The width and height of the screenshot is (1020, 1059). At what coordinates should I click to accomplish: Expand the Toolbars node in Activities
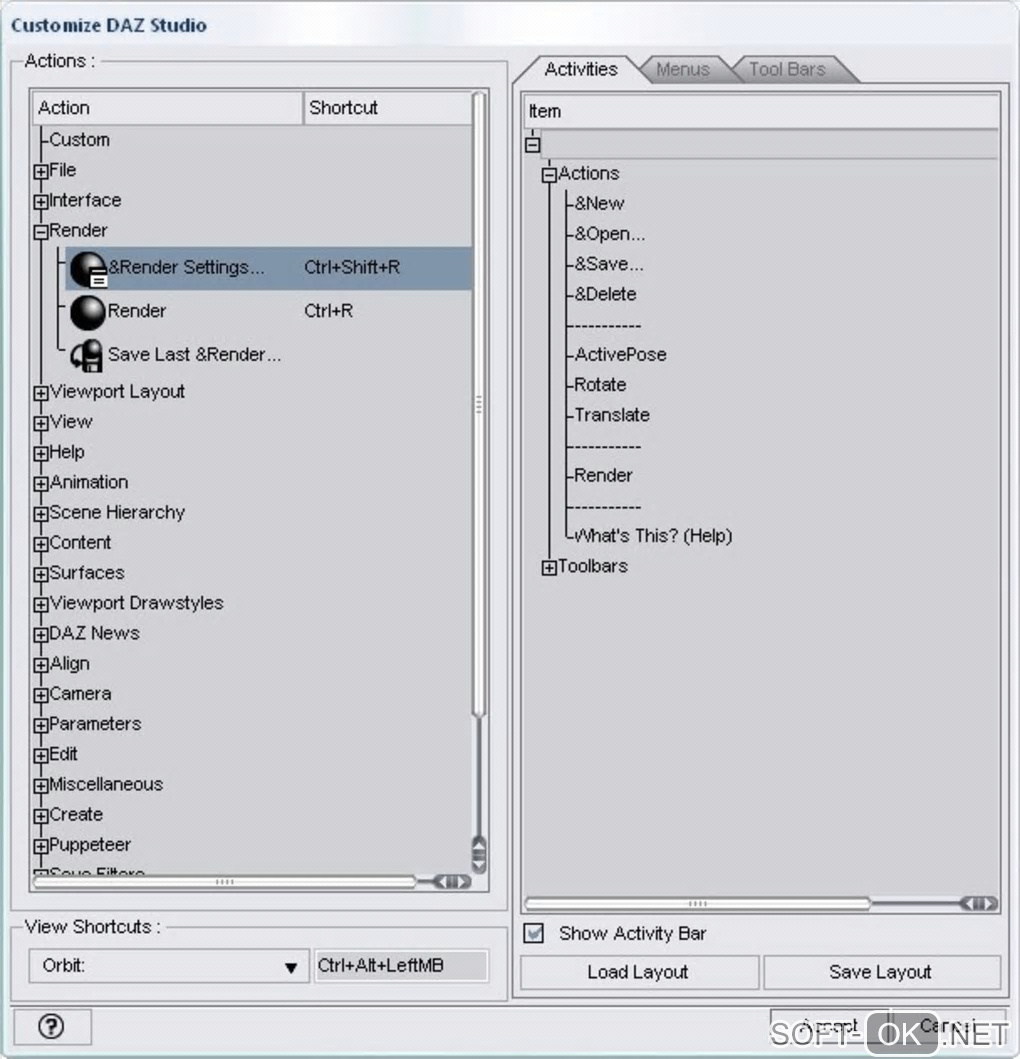549,568
